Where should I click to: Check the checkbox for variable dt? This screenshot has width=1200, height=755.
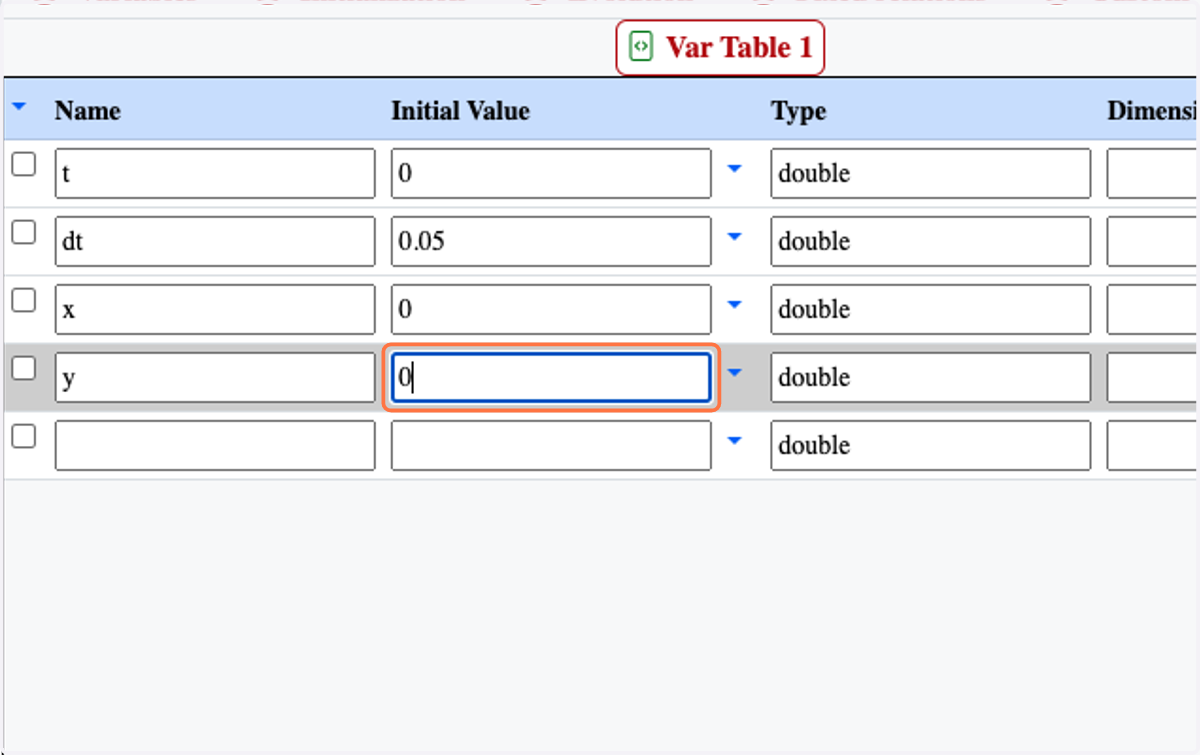(23, 233)
